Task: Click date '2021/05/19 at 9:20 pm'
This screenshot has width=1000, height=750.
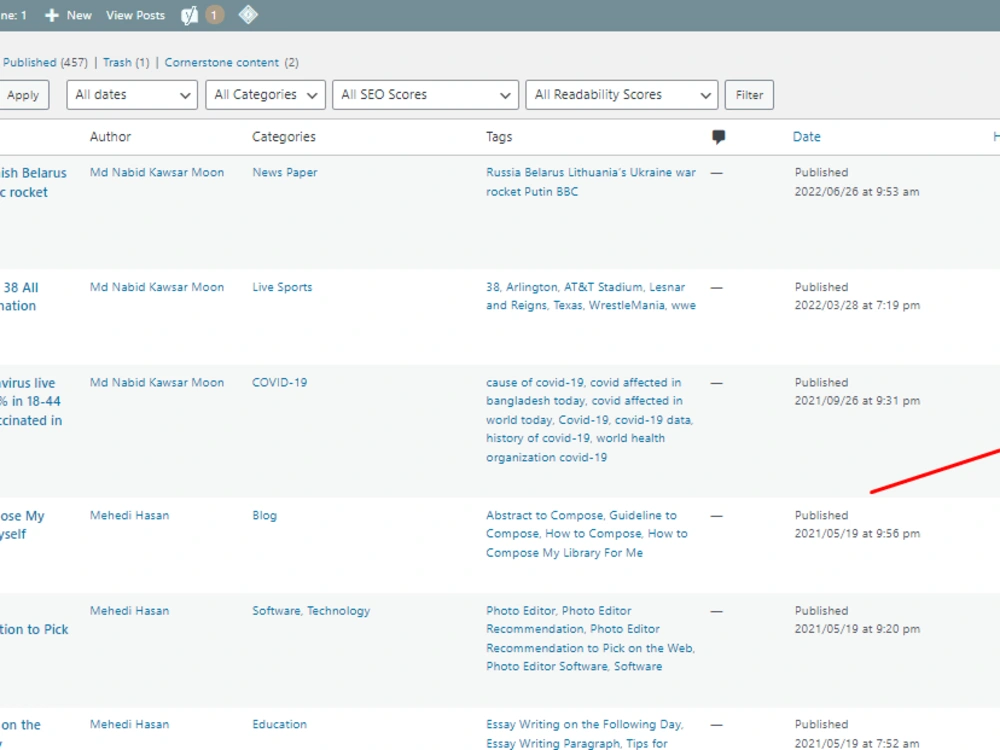Action: point(857,629)
